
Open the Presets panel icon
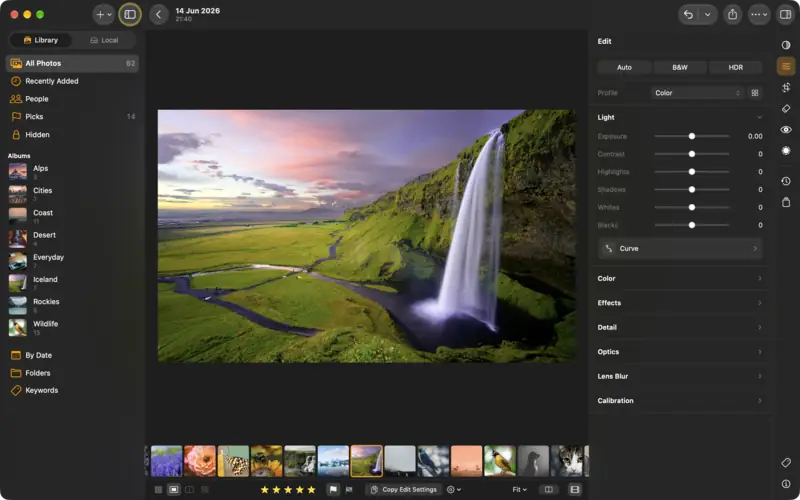786,45
